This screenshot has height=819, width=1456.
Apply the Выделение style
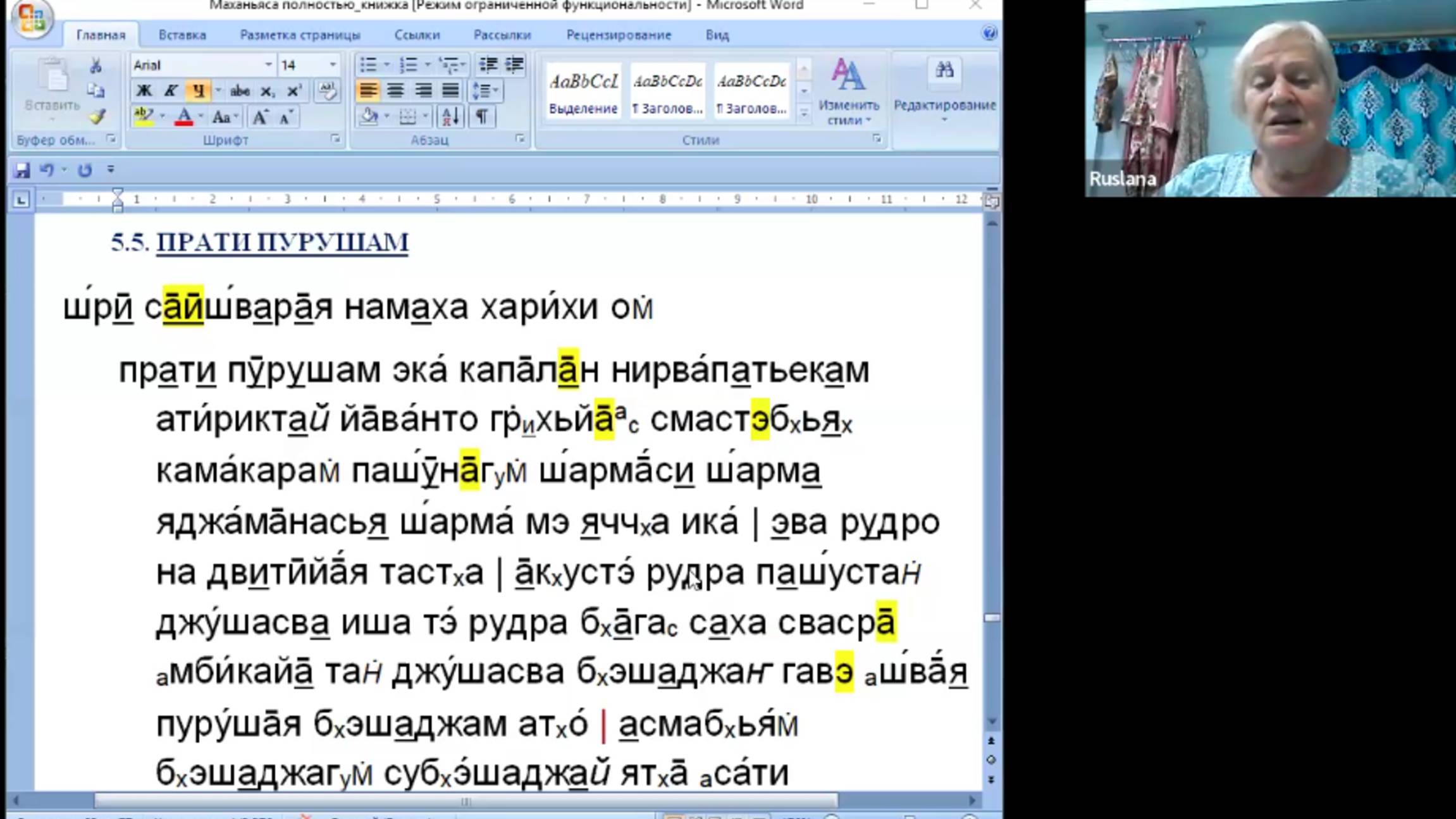(583, 92)
